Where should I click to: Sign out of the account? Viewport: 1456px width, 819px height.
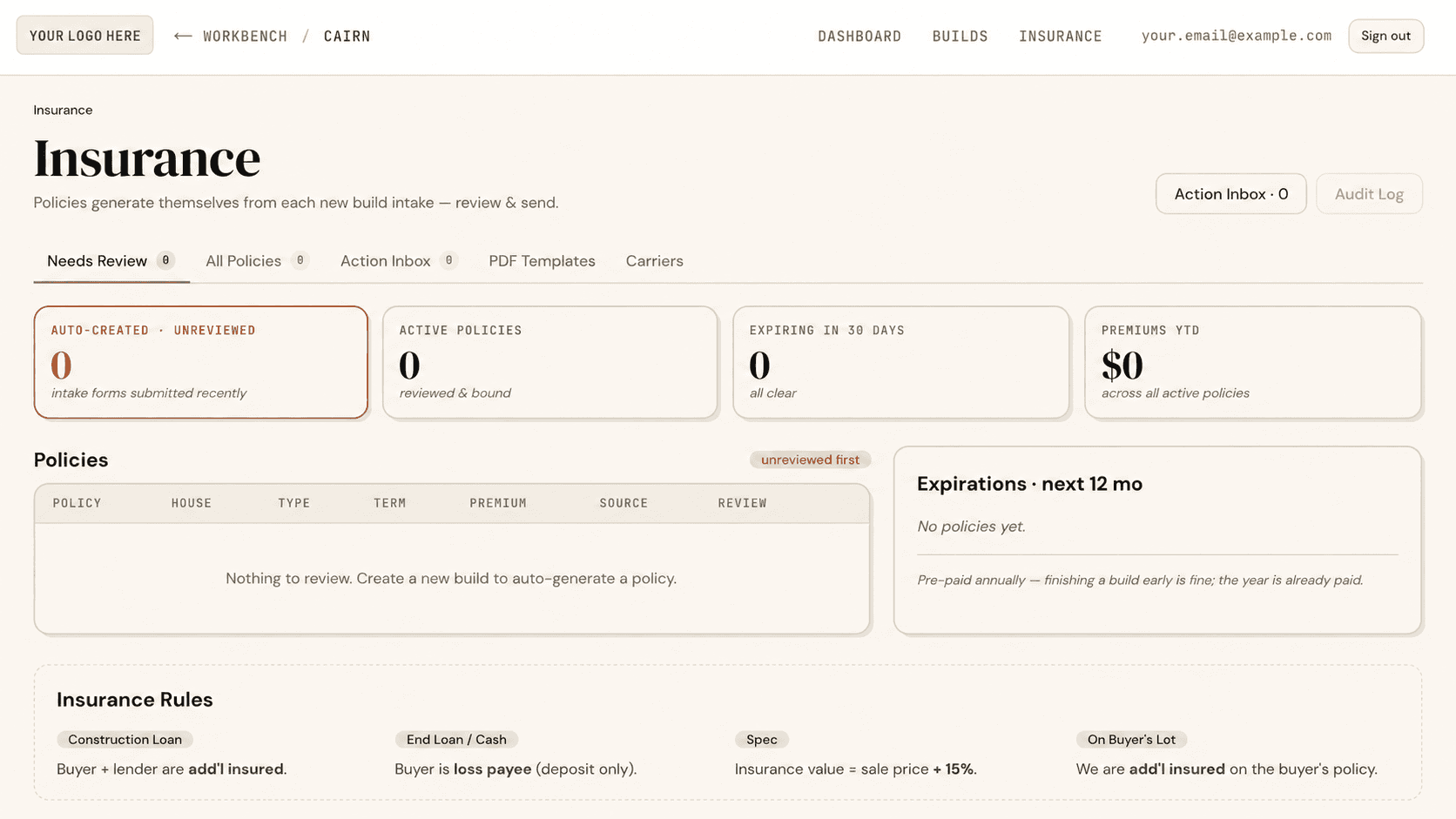pyautogui.click(x=1385, y=36)
